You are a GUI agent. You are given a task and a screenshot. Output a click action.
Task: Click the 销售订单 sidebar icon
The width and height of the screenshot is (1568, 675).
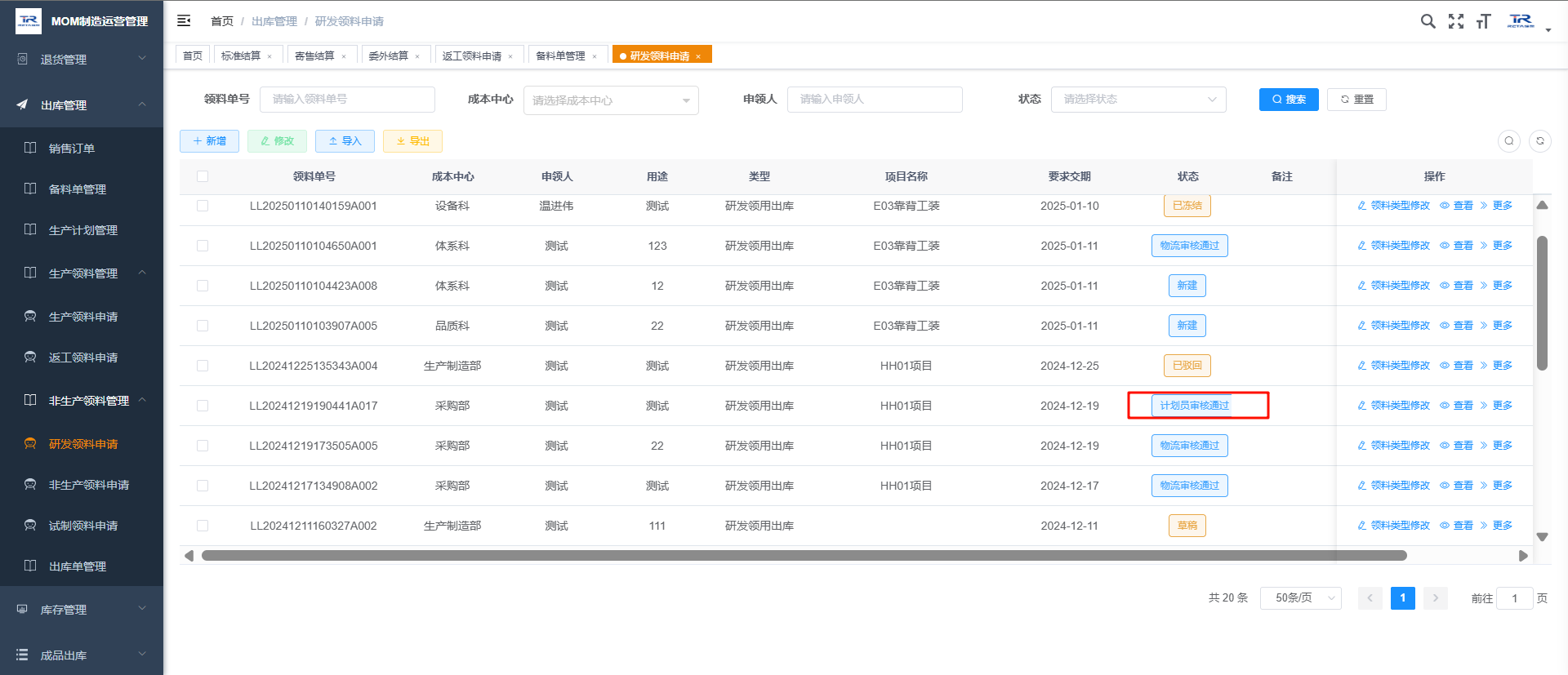(30, 148)
